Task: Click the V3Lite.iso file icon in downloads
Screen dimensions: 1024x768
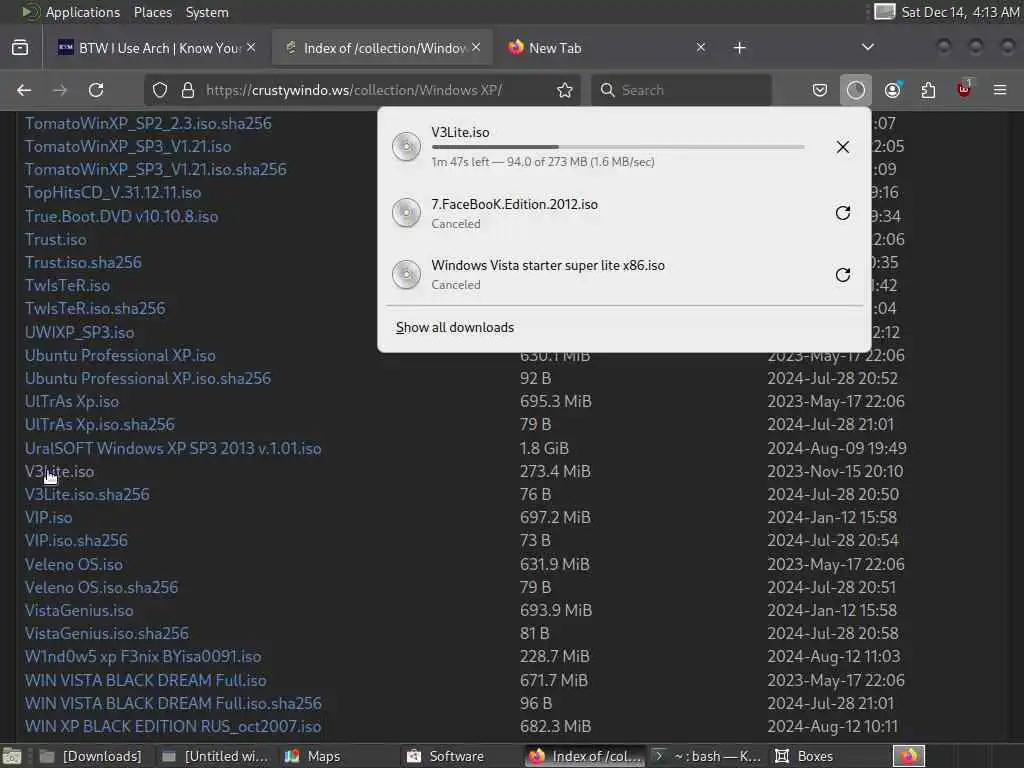Action: tap(406, 147)
